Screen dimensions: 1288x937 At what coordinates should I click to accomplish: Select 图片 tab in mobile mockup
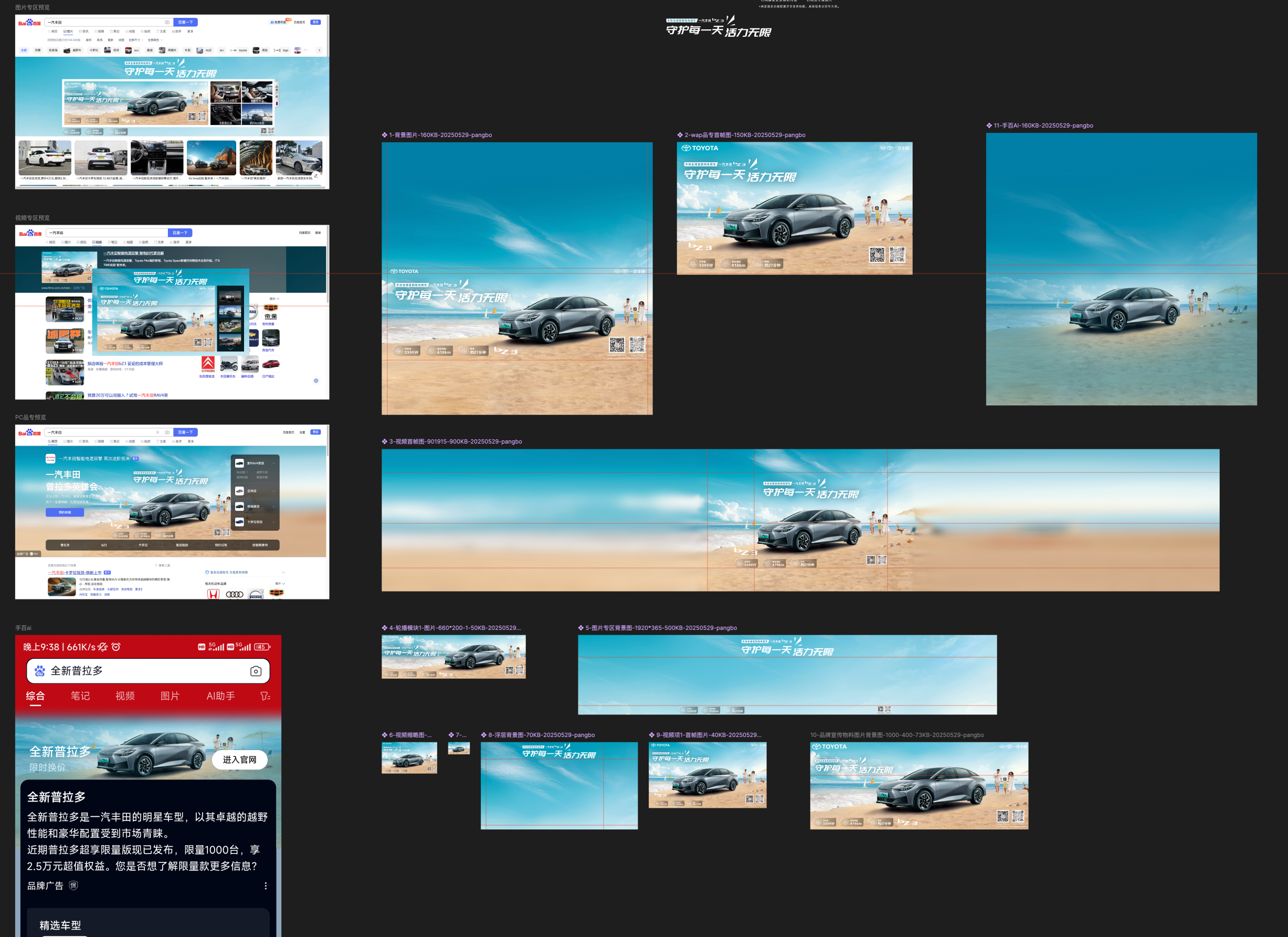pos(170,696)
